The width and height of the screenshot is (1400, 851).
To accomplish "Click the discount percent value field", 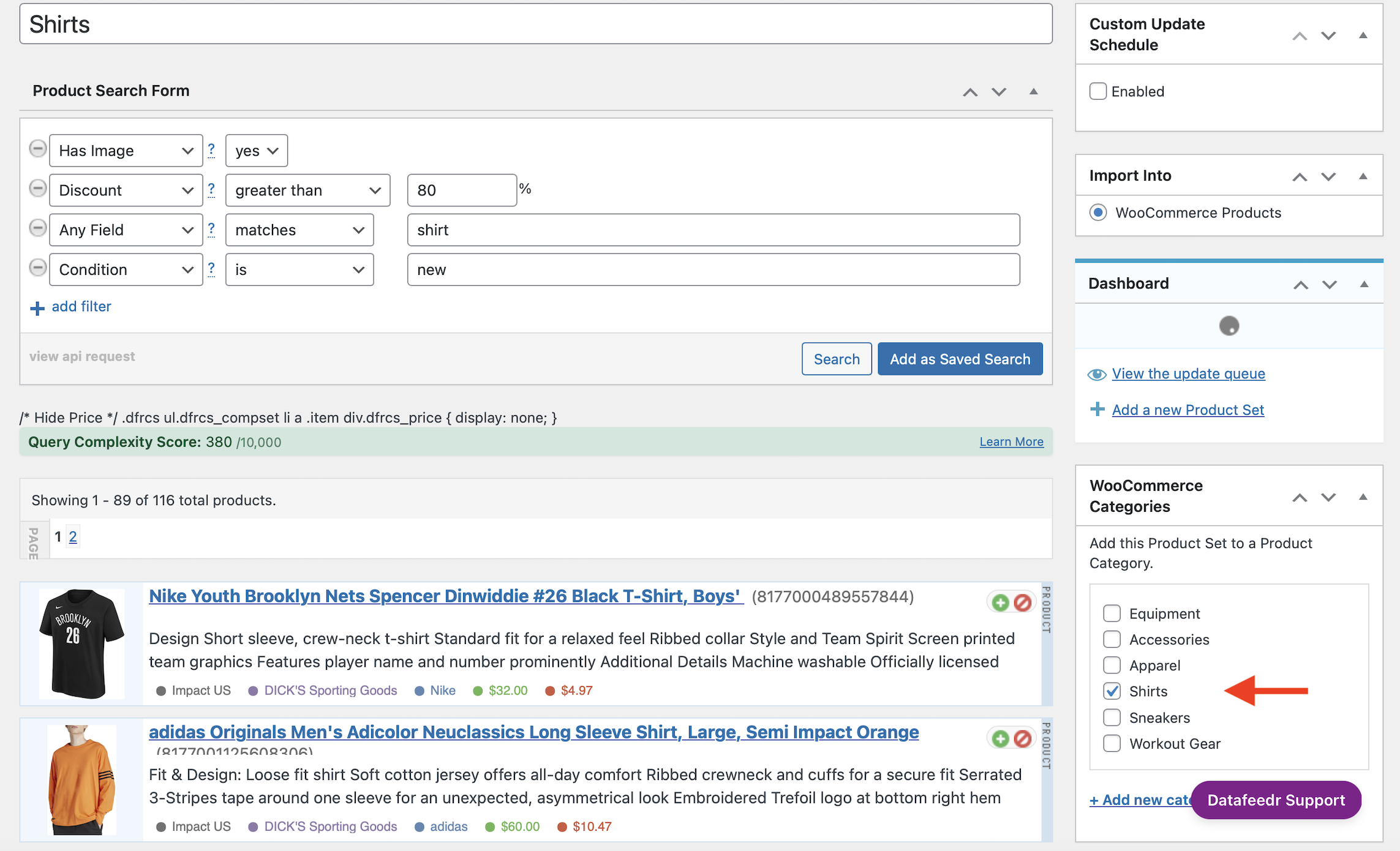I will click(x=462, y=190).
